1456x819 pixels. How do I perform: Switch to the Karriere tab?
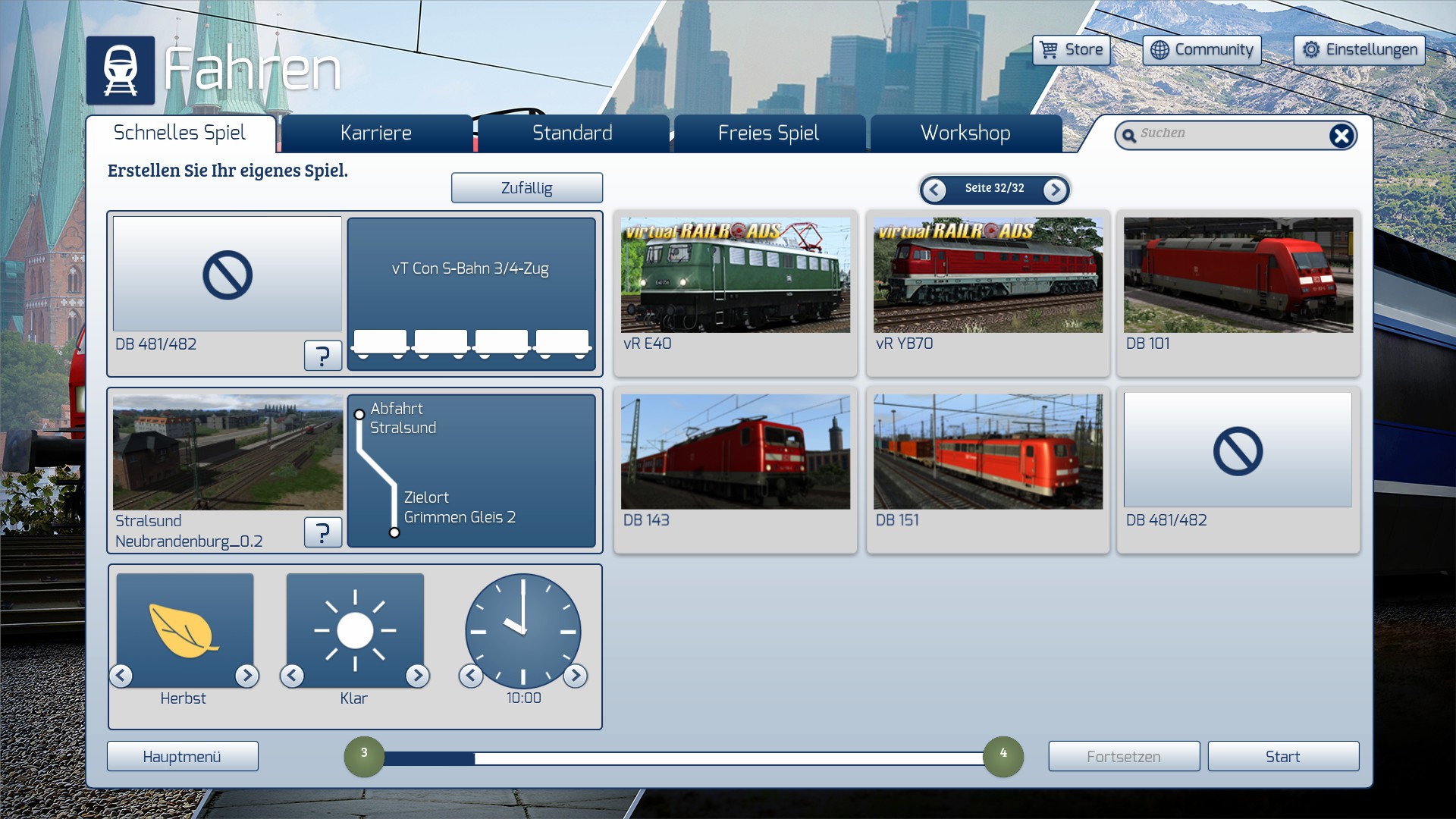coord(376,133)
